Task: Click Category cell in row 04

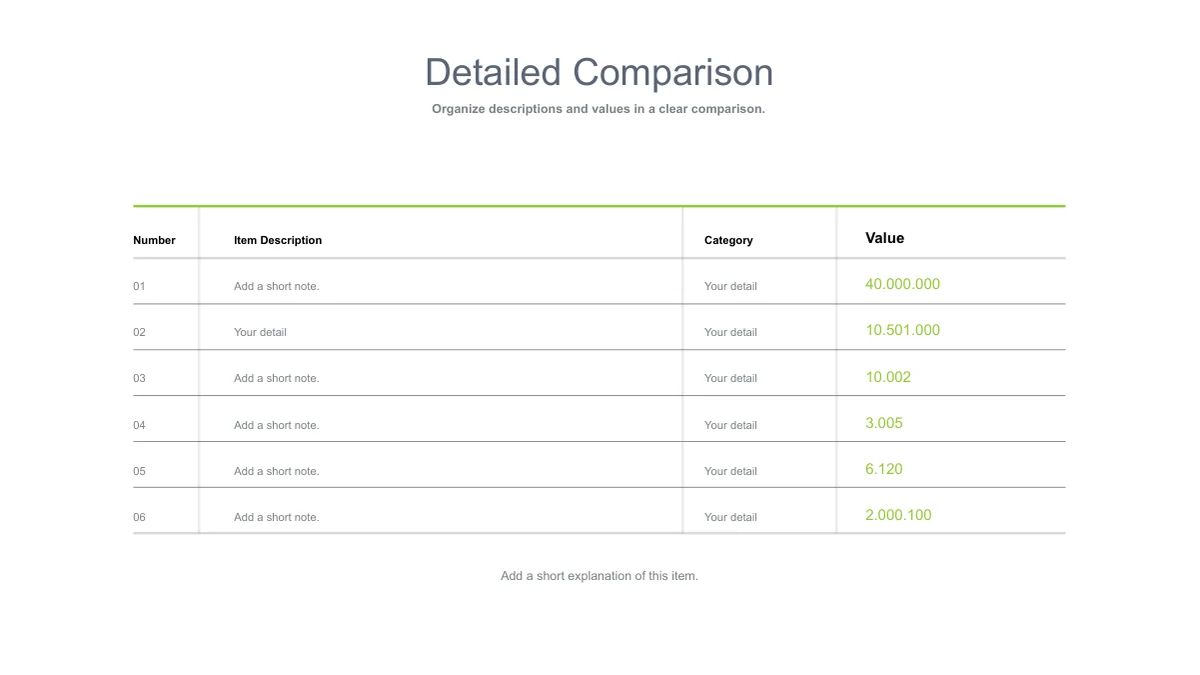Action: [730, 425]
